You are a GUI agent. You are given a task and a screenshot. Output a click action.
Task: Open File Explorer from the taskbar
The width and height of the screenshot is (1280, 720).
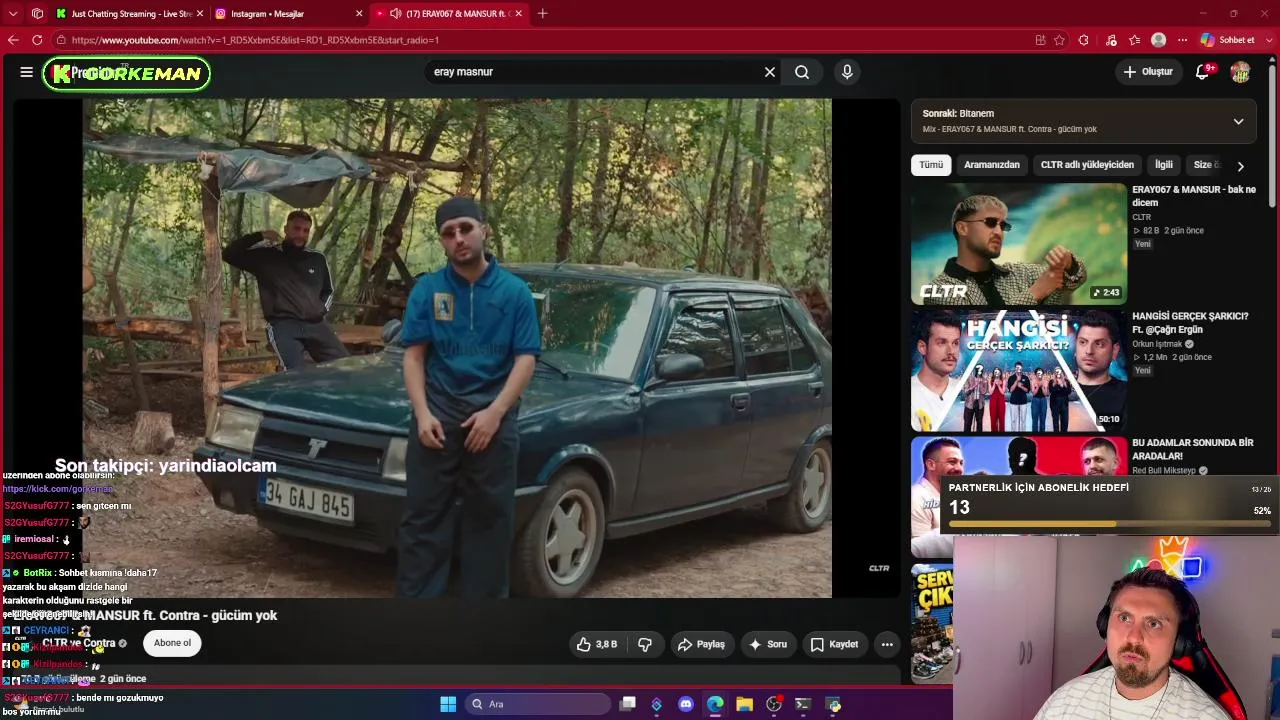pos(744,704)
